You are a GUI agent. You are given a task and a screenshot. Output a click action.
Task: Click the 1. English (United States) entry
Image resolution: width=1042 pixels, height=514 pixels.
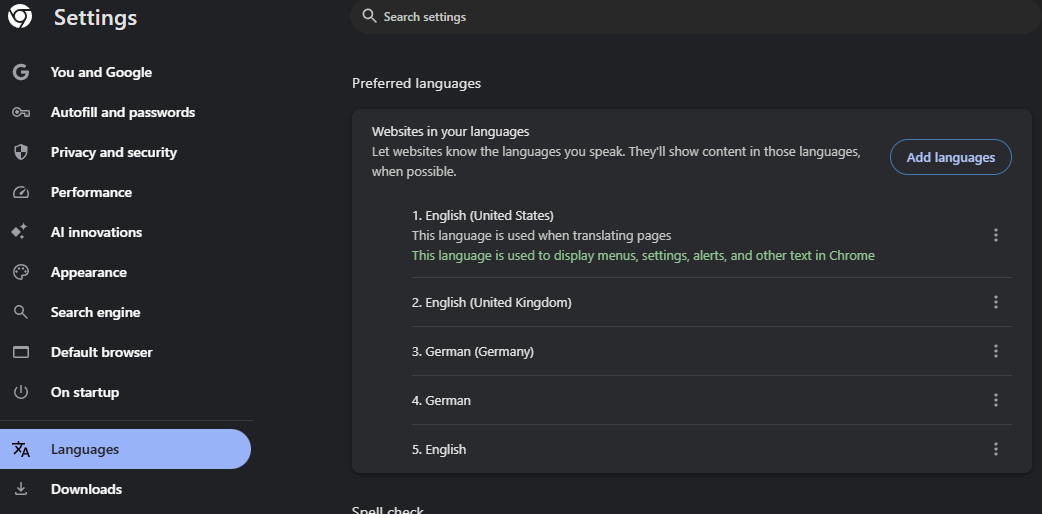click(483, 215)
